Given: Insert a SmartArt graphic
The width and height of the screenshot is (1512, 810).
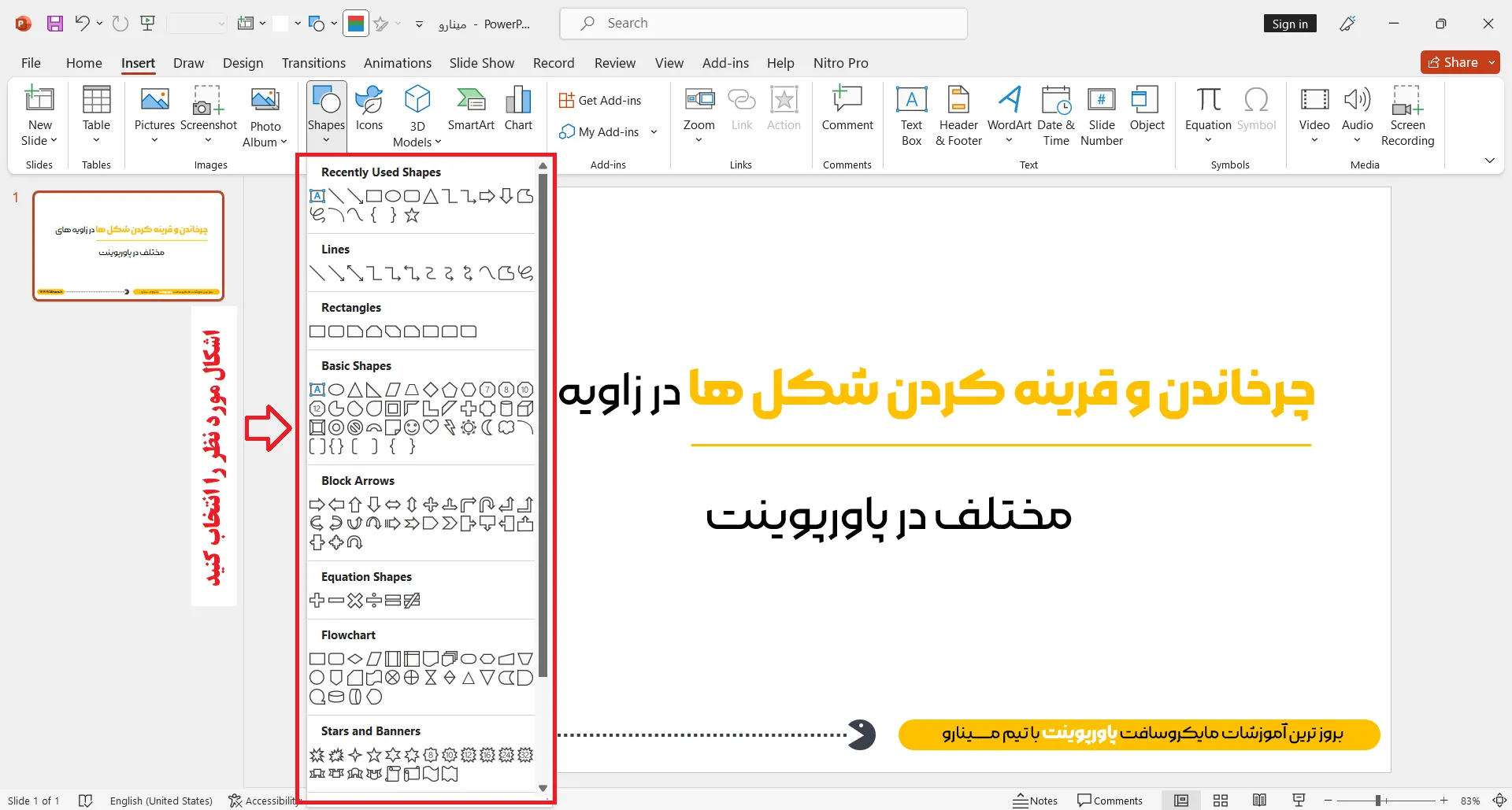Looking at the screenshot, I should pos(471,109).
